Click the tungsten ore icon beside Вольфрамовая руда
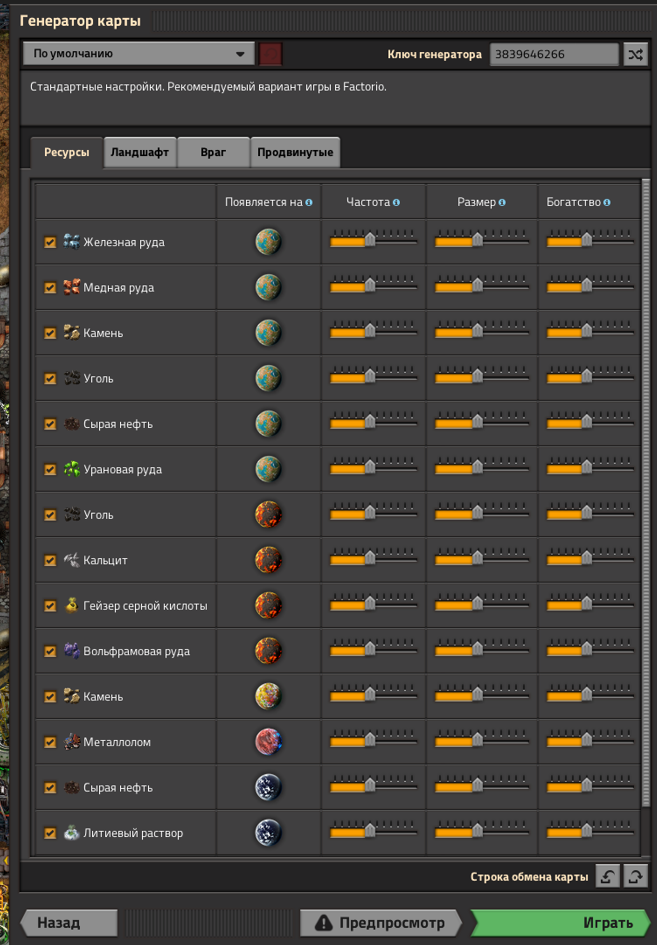657x945 pixels. click(72, 651)
